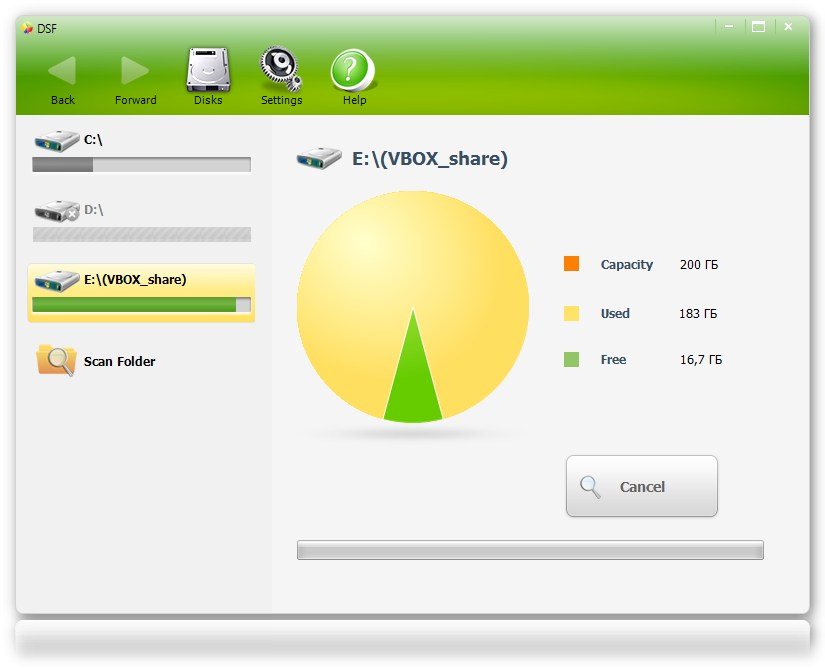Maximize the DSF window
825x670 pixels.
coord(758,27)
